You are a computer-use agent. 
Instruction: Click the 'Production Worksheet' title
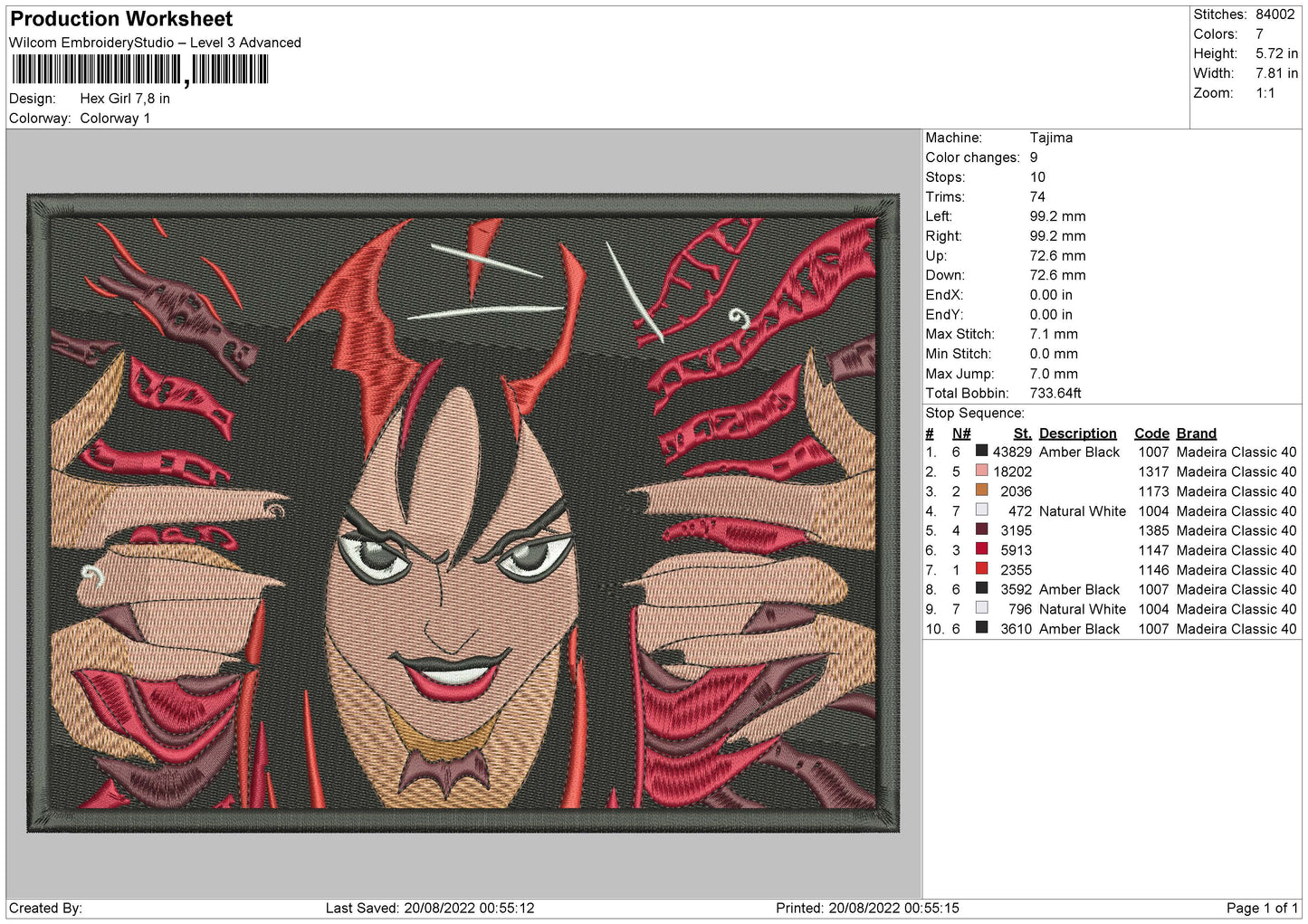pos(121,19)
